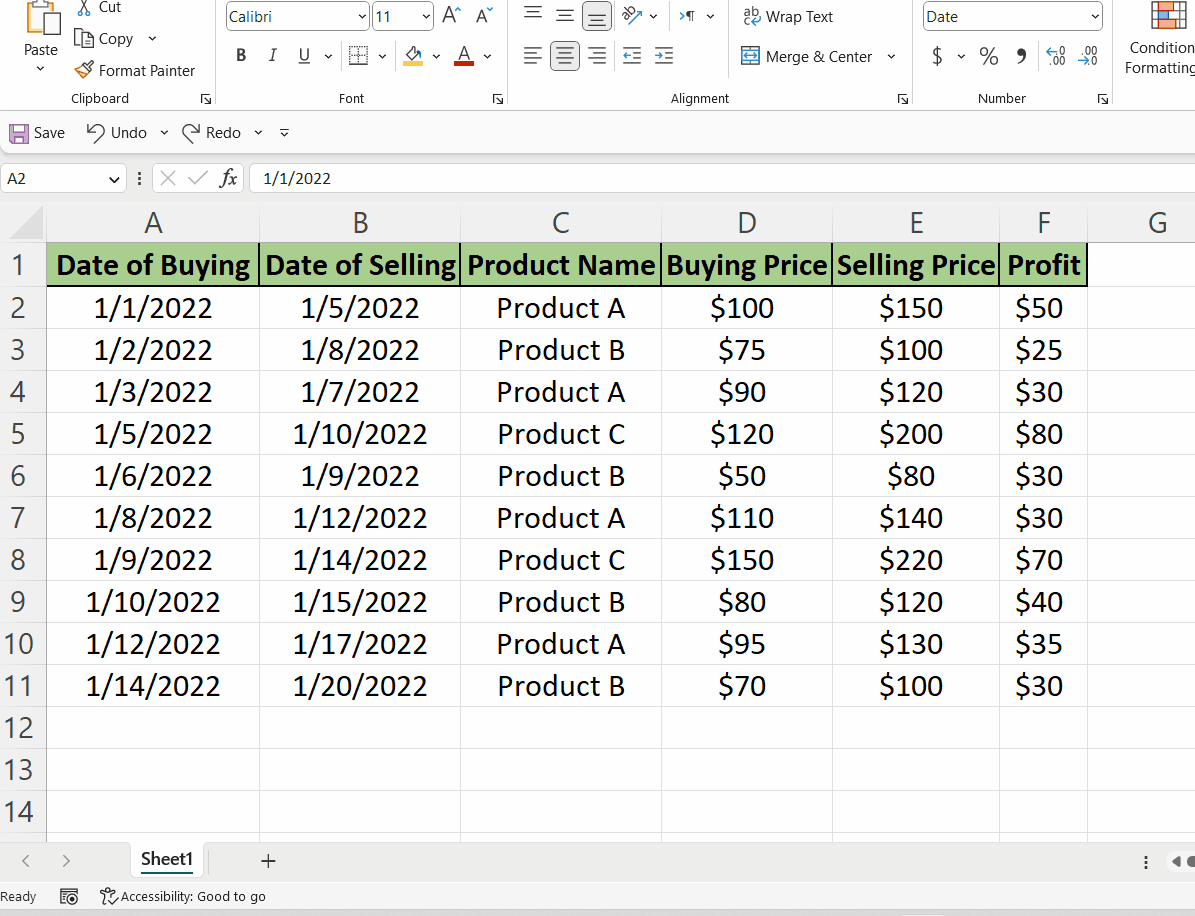Apply Merge & Center to selection
The height and width of the screenshot is (916, 1195).
(818, 56)
